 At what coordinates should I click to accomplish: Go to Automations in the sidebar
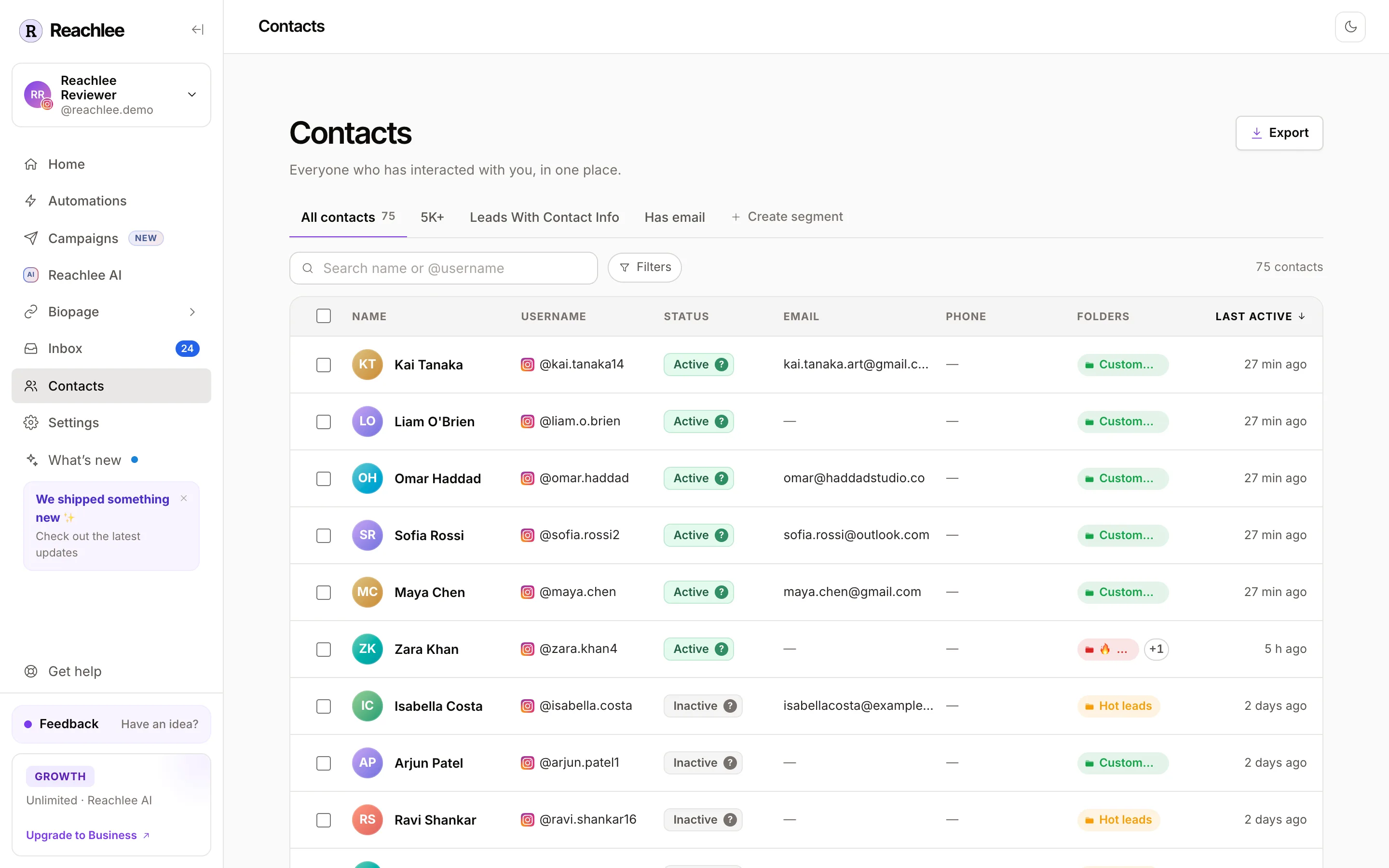111,201
